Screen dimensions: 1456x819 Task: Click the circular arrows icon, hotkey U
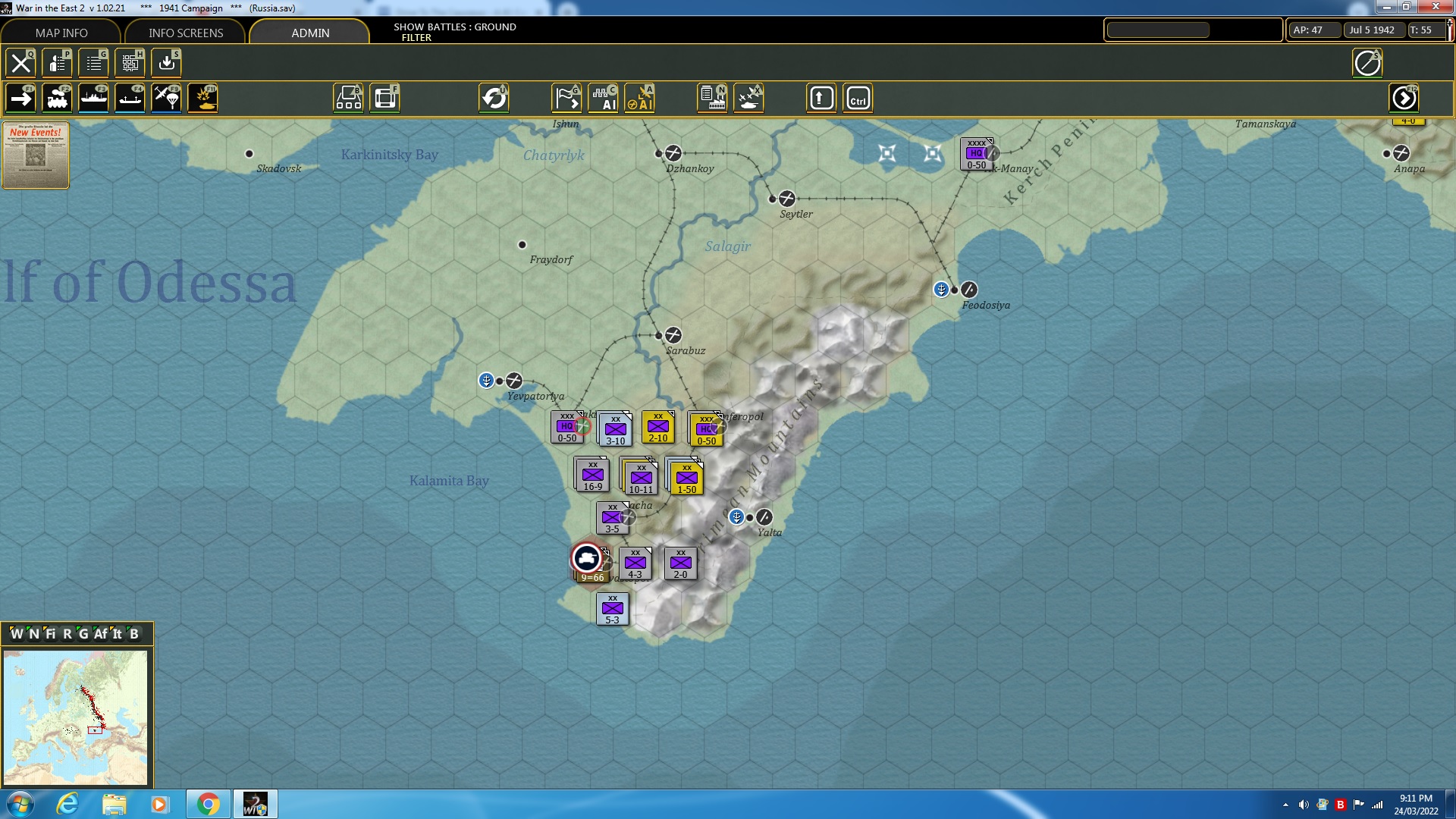click(x=494, y=99)
